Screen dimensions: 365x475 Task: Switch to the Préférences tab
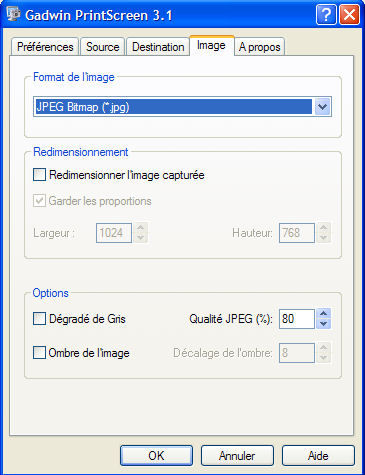pyautogui.click(x=45, y=47)
